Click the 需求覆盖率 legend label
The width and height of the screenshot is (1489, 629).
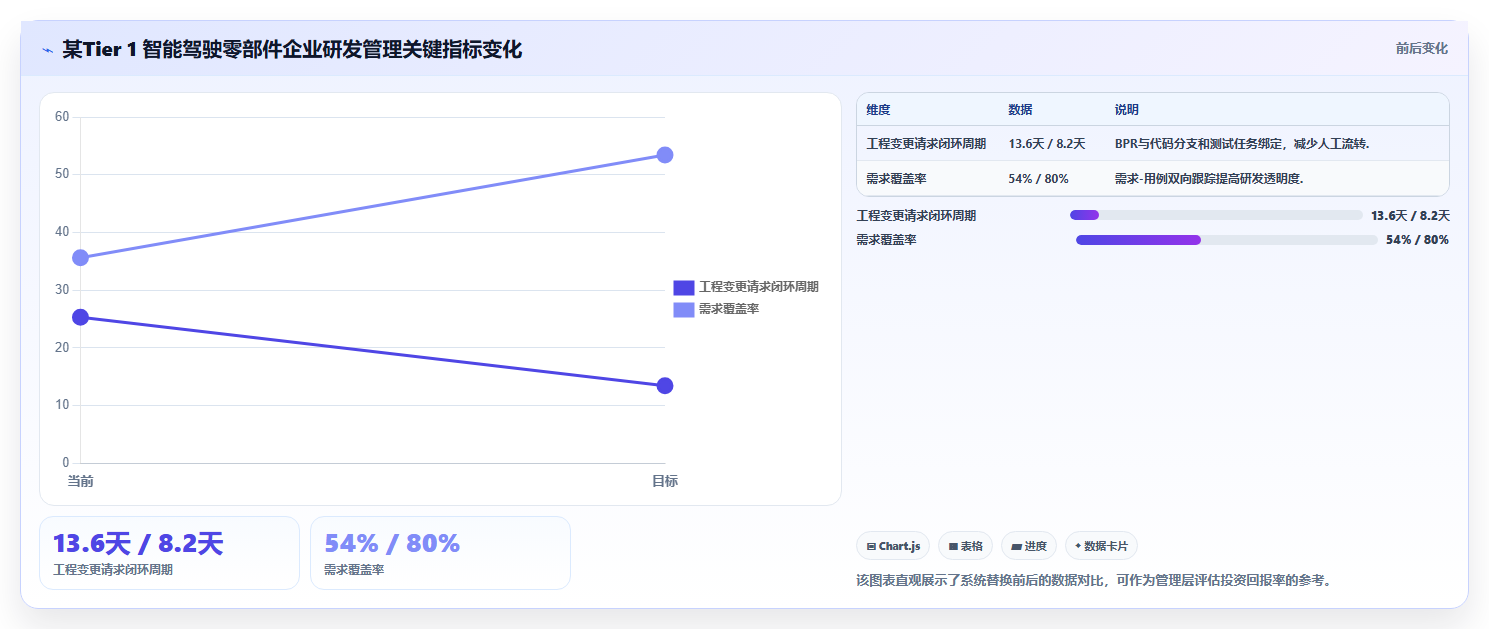pos(729,310)
